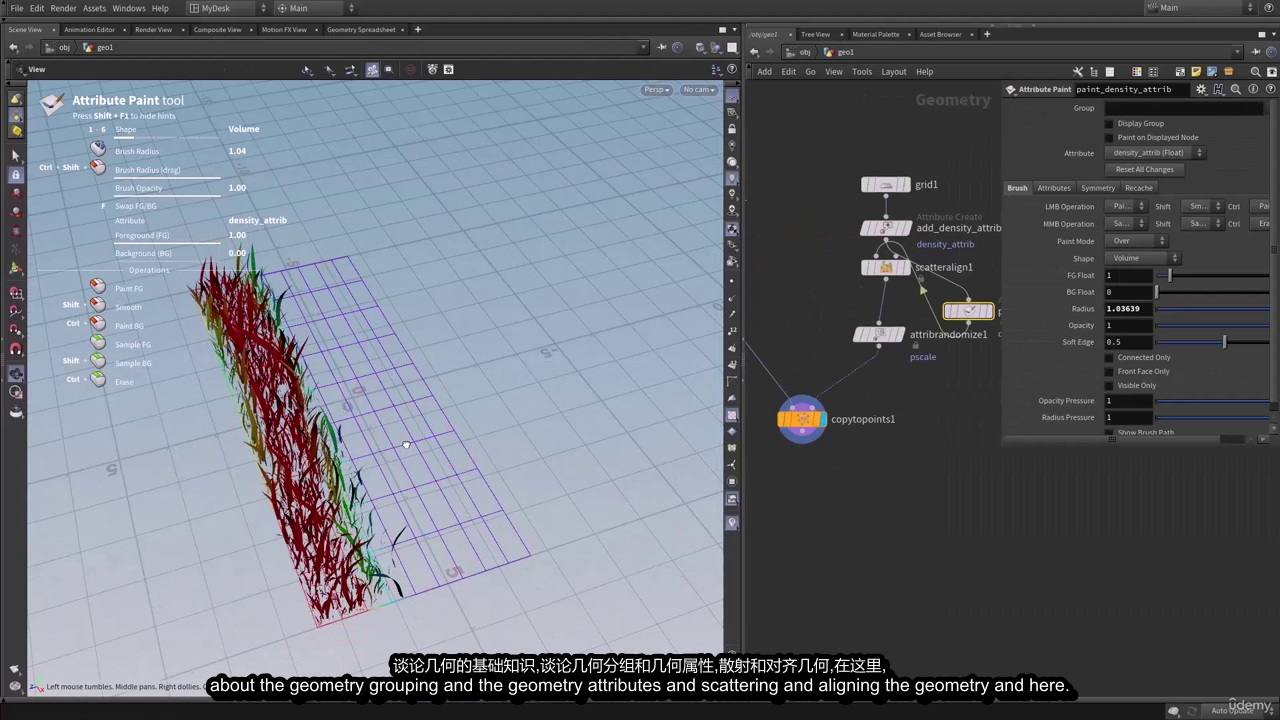Enable Paint on Displayed Node checkbox

(1109, 138)
